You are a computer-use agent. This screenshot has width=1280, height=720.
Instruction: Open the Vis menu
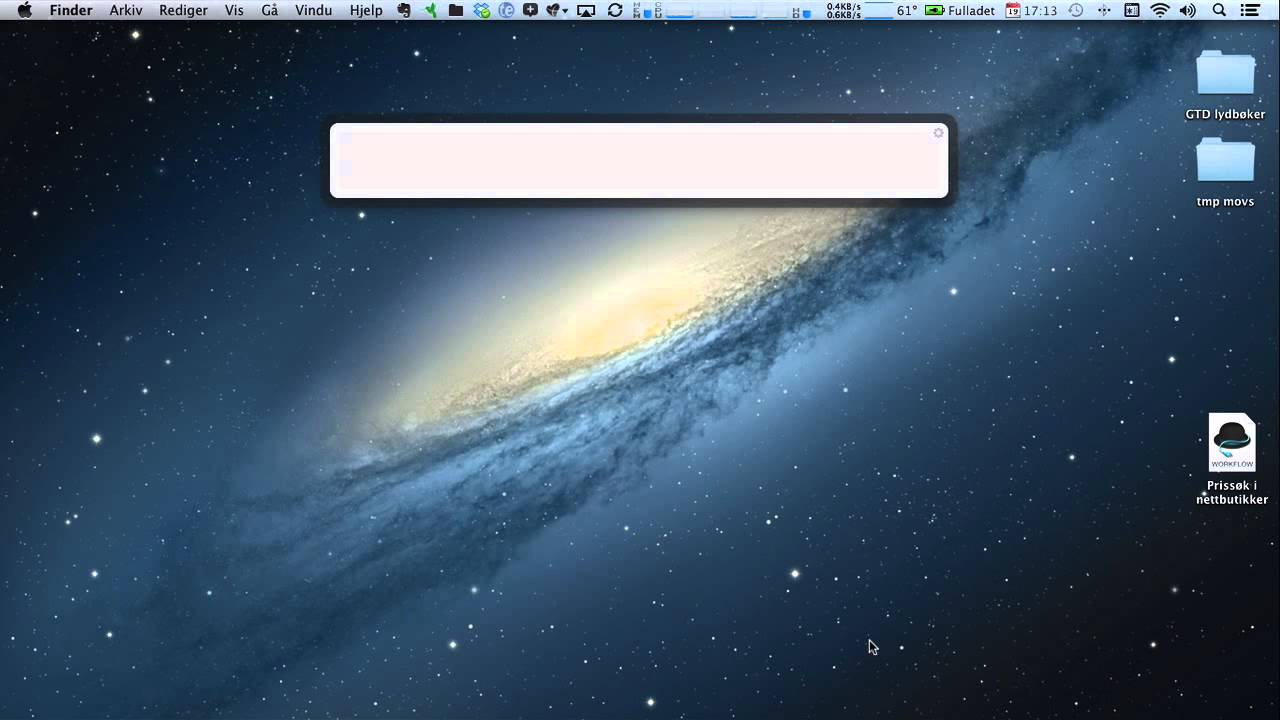coord(234,10)
